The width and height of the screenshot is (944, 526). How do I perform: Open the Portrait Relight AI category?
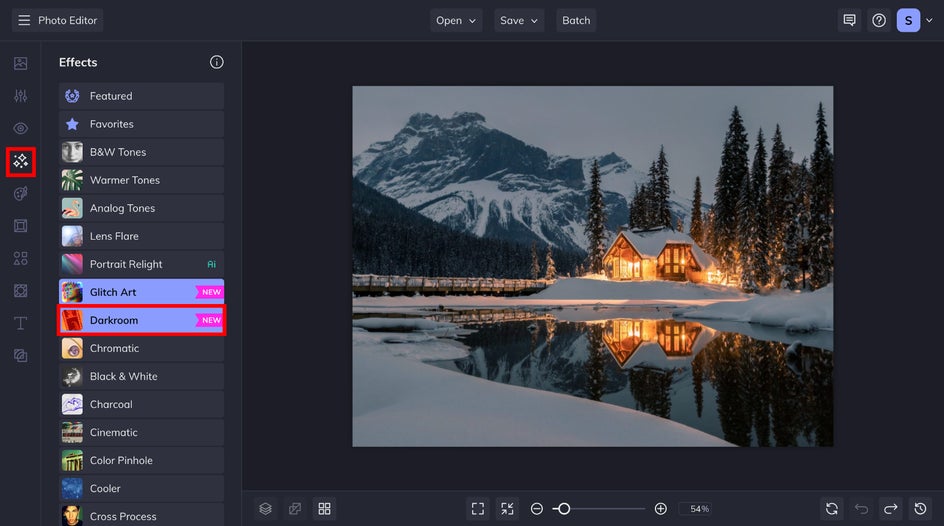[141, 264]
